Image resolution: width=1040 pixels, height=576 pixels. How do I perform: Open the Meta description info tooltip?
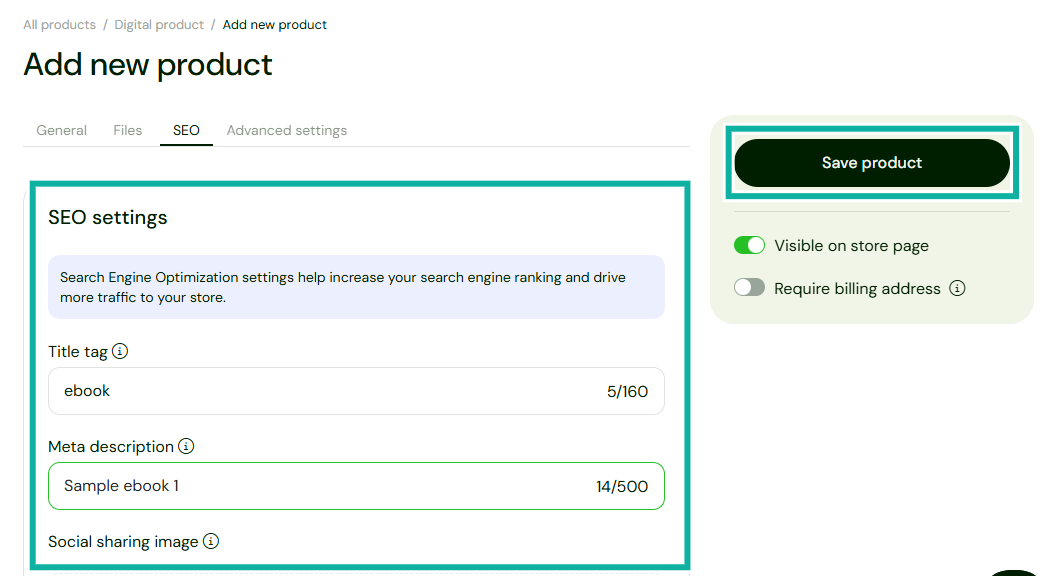(x=186, y=446)
